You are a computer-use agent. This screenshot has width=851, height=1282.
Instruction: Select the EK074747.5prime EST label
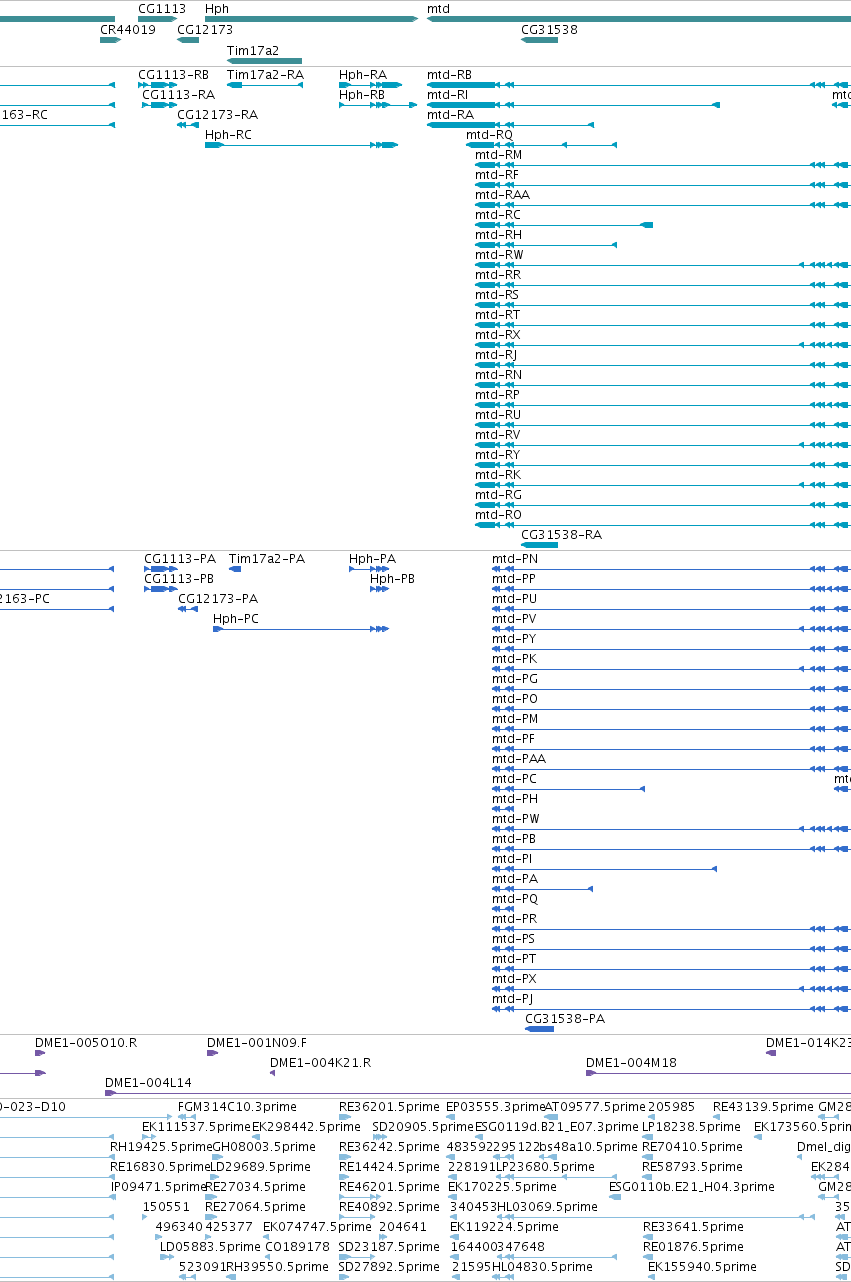317,1227
